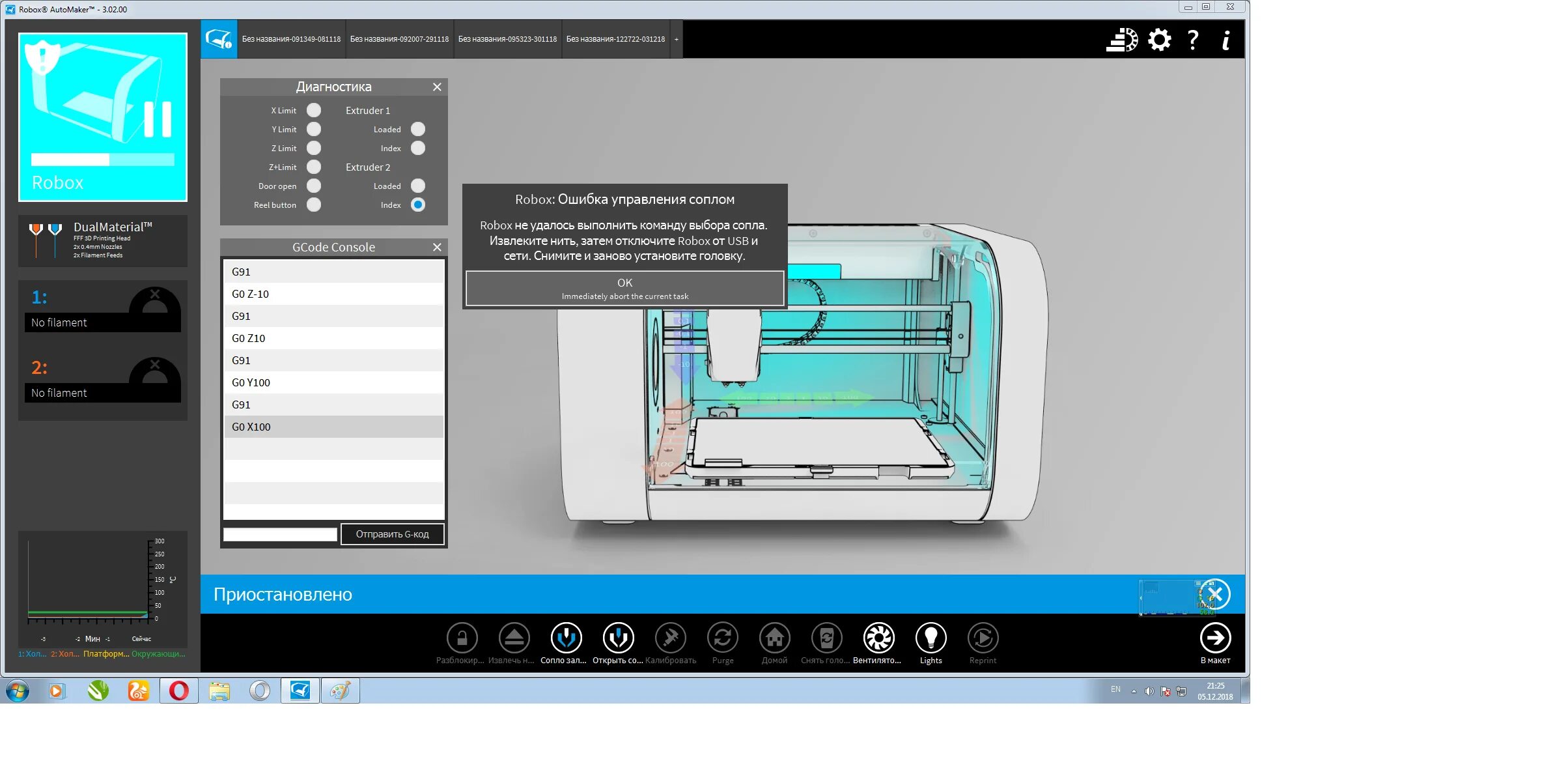Select G0 Y100 in console history
This screenshot has width=1568, height=770.
click(x=333, y=382)
